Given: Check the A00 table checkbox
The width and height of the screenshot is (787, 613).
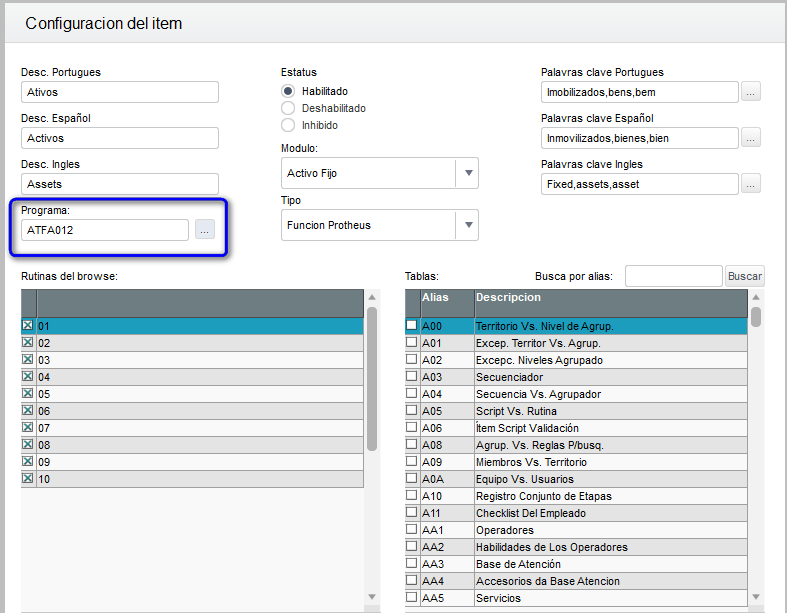Looking at the screenshot, I should click(412, 325).
